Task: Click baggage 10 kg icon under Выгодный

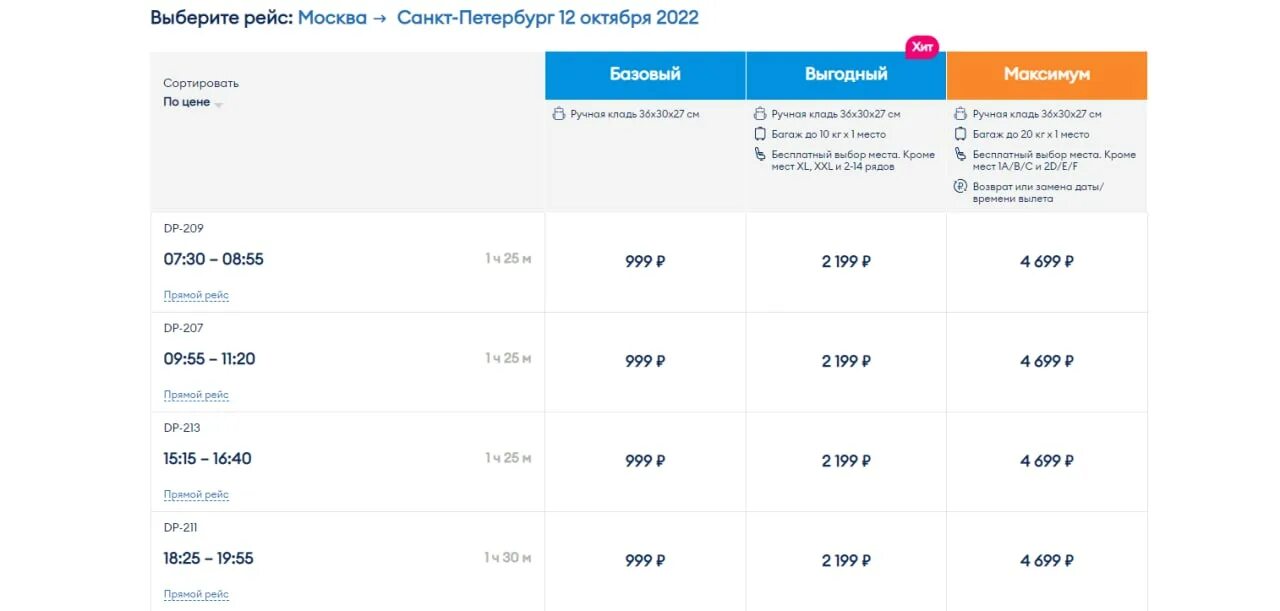Action: pyautogui.click(x=760, y=134)
